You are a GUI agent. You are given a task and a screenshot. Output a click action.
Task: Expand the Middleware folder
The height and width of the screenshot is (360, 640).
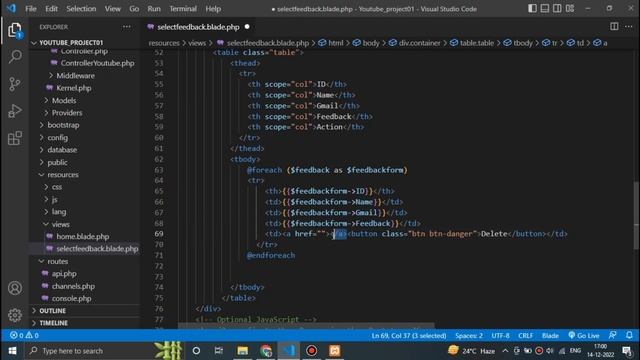coord(76,76)
